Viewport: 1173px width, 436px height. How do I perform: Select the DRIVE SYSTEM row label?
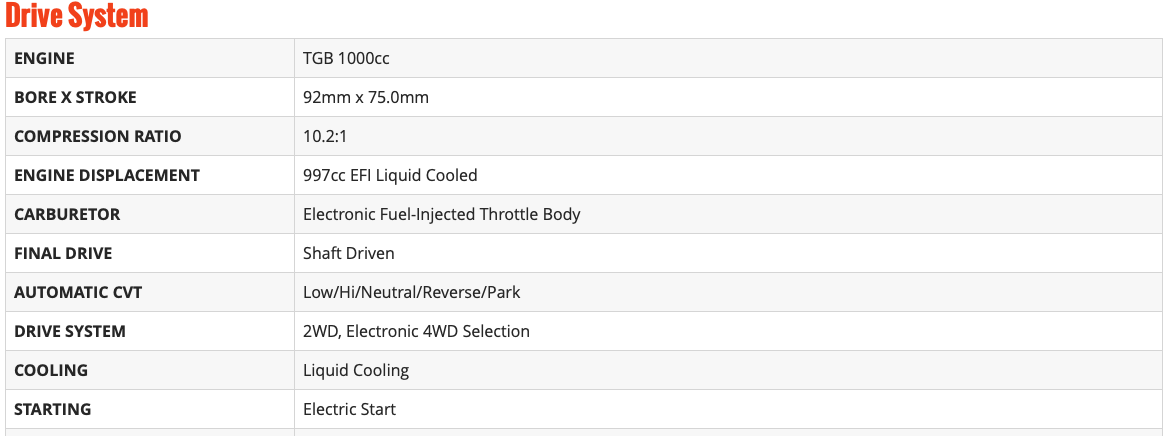[70, 331]
